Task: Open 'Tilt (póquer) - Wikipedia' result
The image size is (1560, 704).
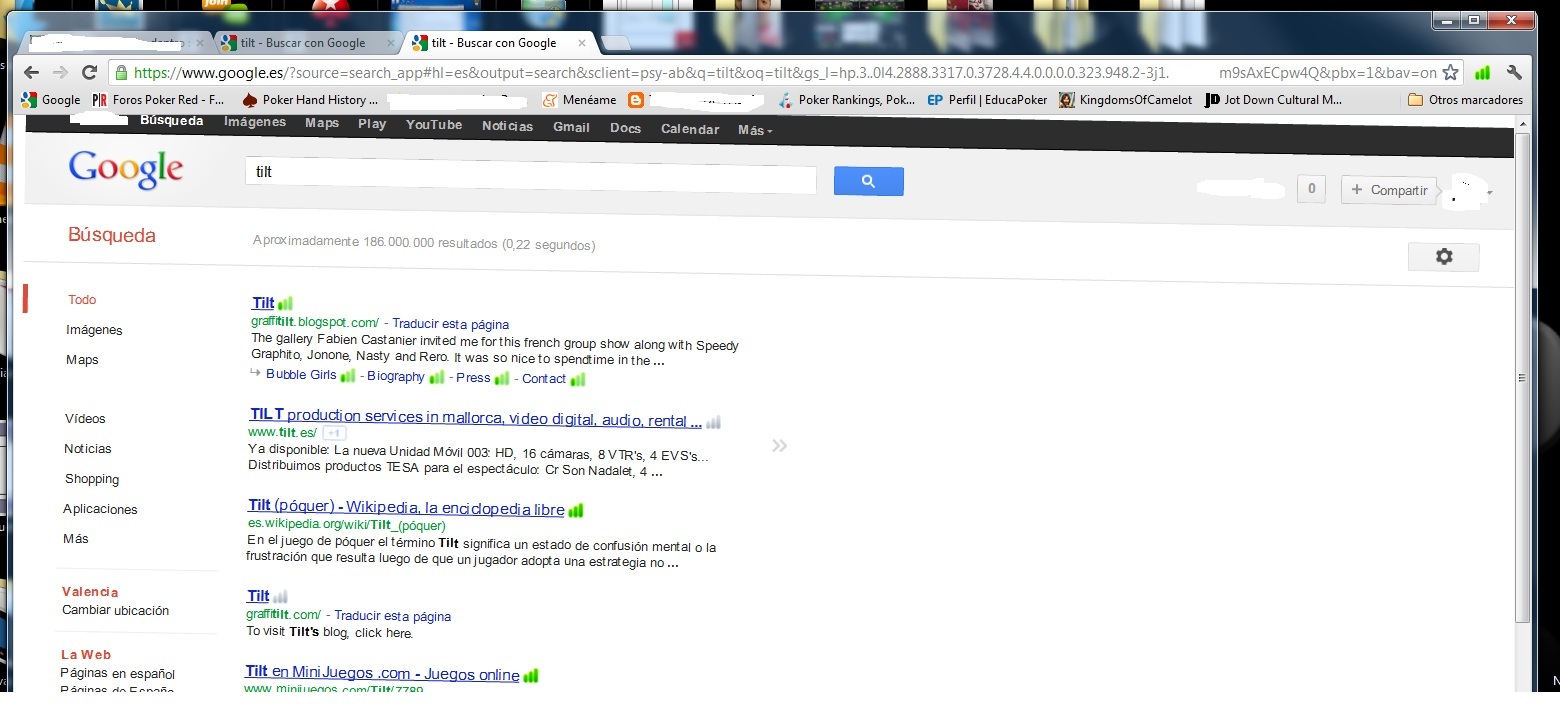Action: [406, 508]
